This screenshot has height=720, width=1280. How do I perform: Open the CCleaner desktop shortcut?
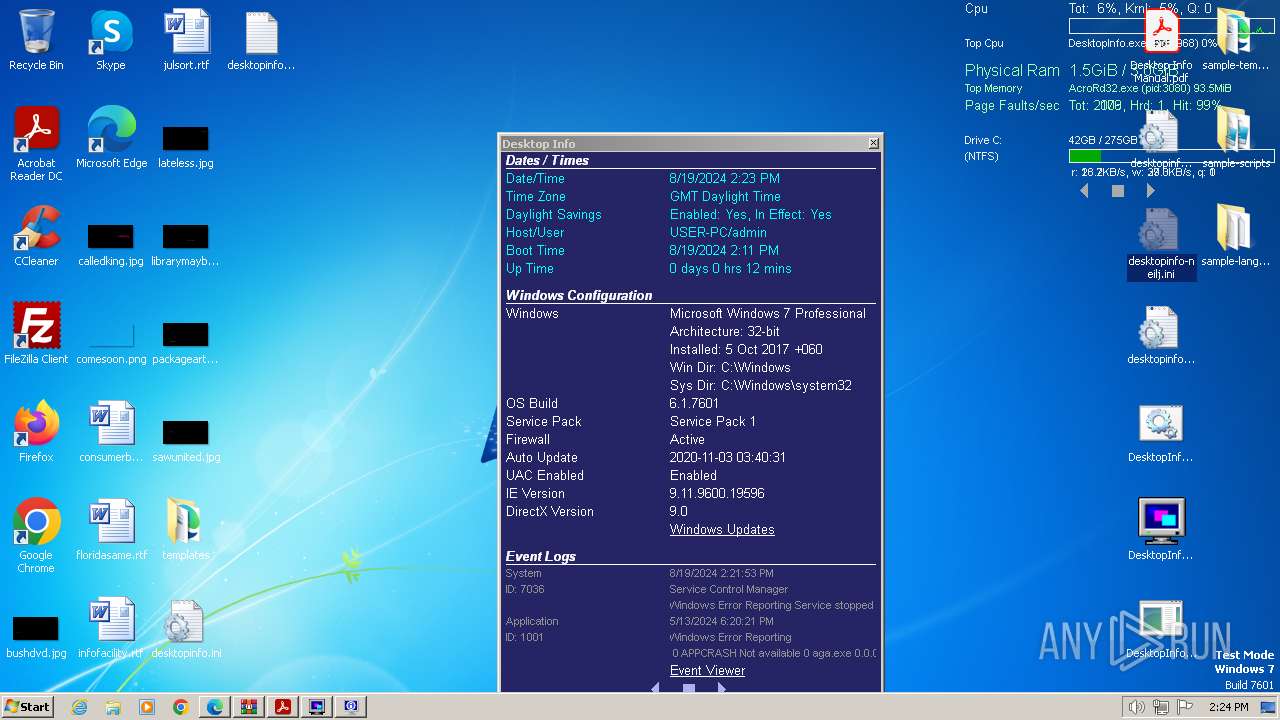(36, 235)
